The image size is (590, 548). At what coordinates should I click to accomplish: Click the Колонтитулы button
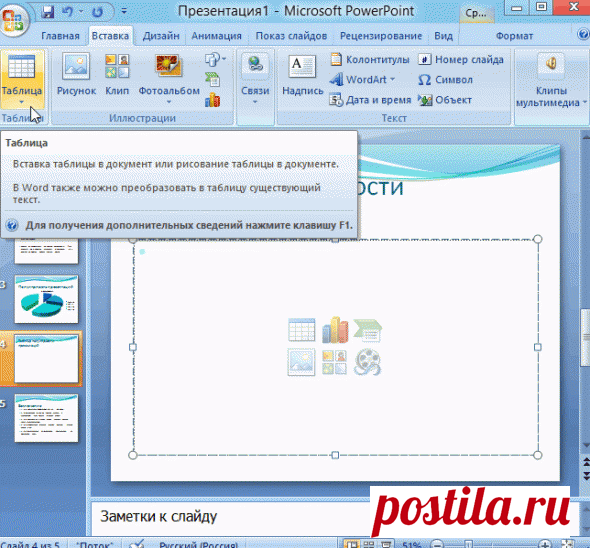(x=370, y=59)
